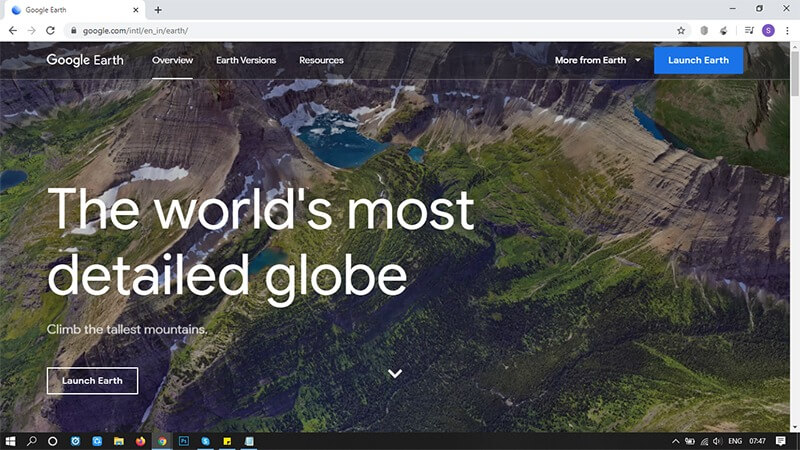Open the purple S profile avatar
Image resolution: width=800 pixels, height=450 pixels.
point(768,31)
